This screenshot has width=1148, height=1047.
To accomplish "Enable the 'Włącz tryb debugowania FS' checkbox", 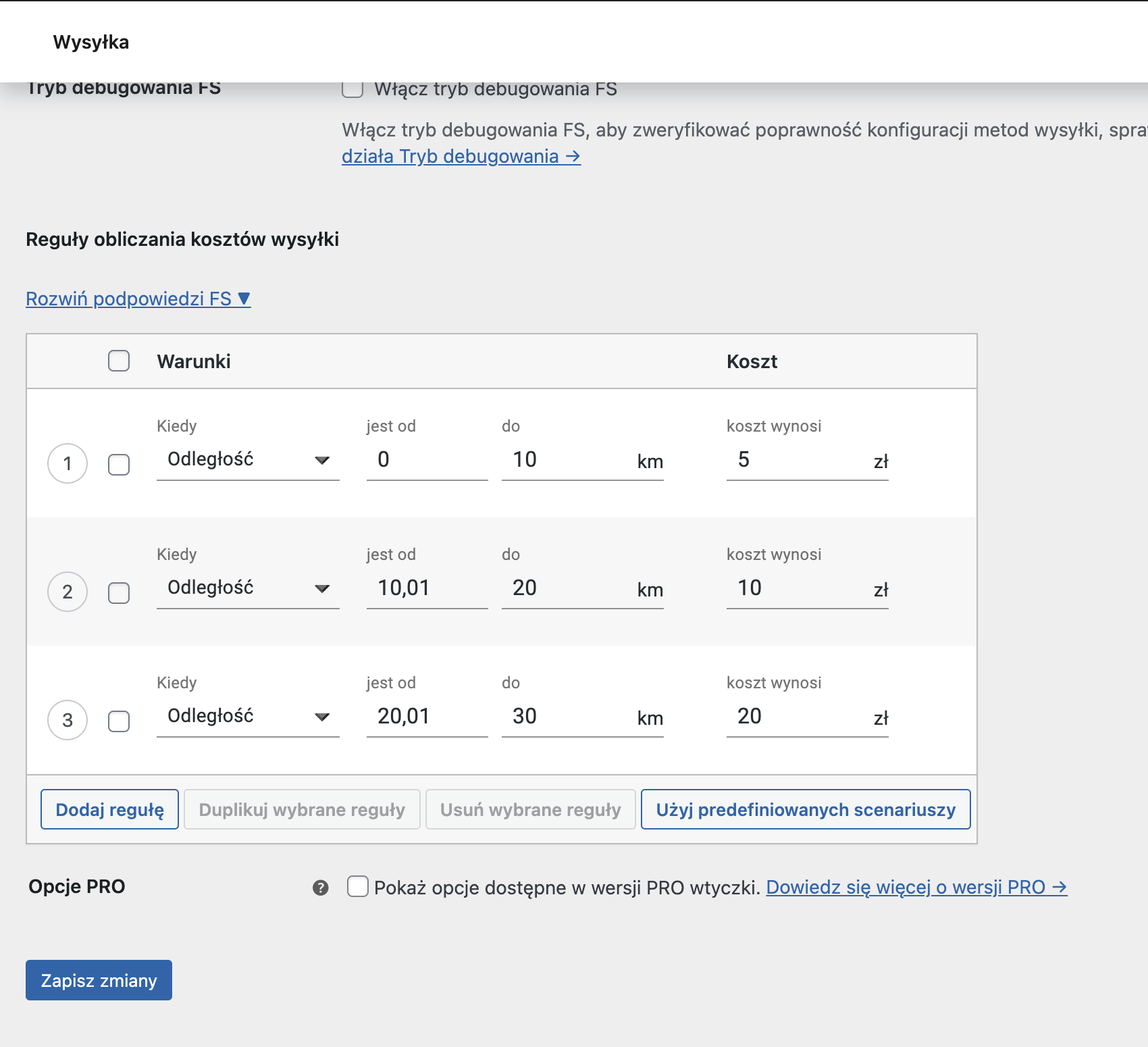I will pyautogui.click(x=353, y=88).
